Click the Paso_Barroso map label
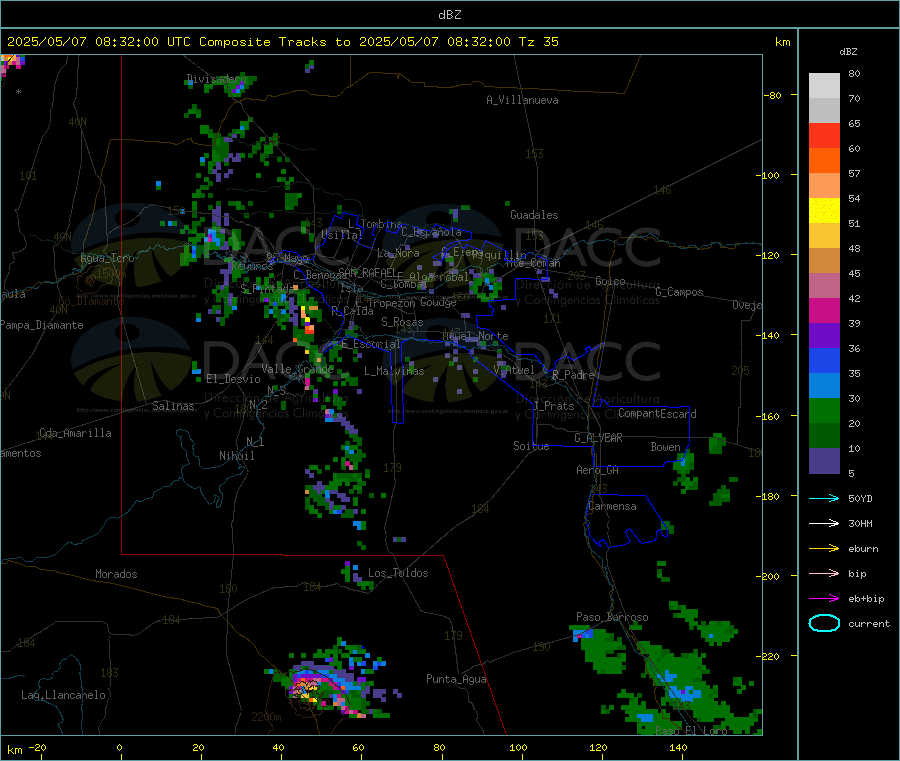Viewport: 900px width, 761px height. [612, 617]
